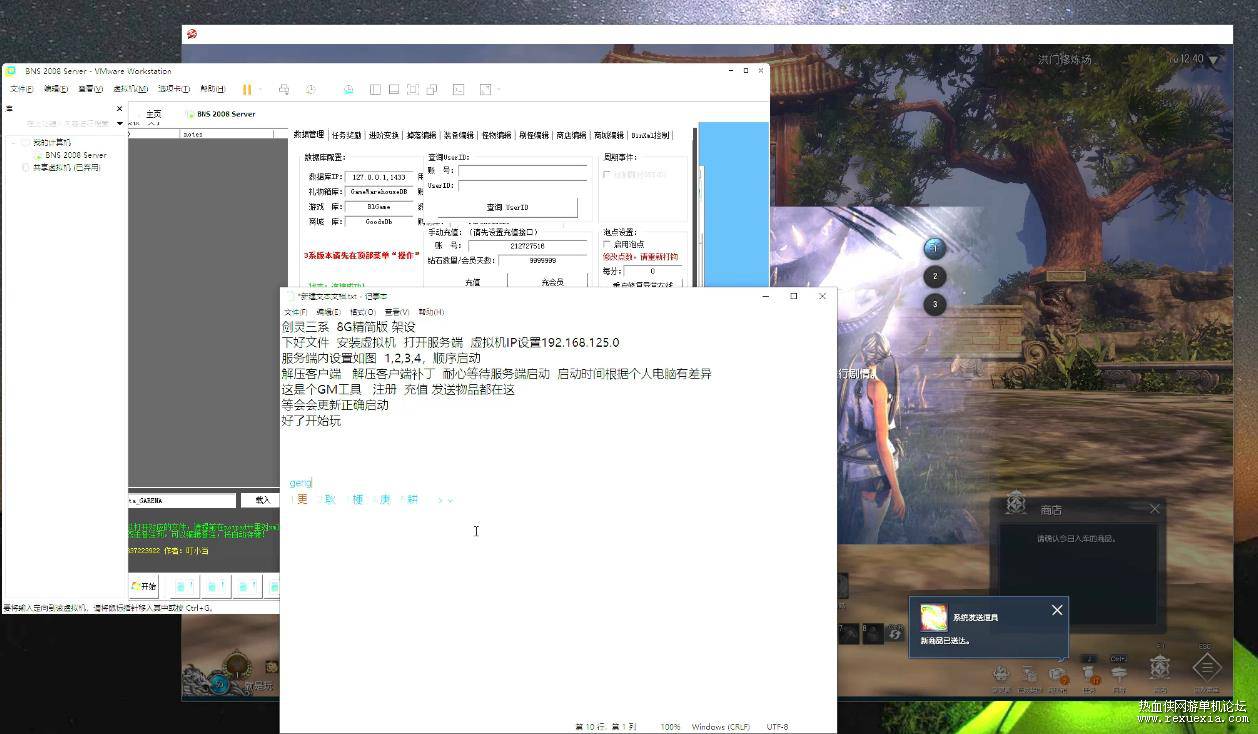Click the 游戏库 BlGame field
This screenshot has width=1258, height=734.
(378, 207)
